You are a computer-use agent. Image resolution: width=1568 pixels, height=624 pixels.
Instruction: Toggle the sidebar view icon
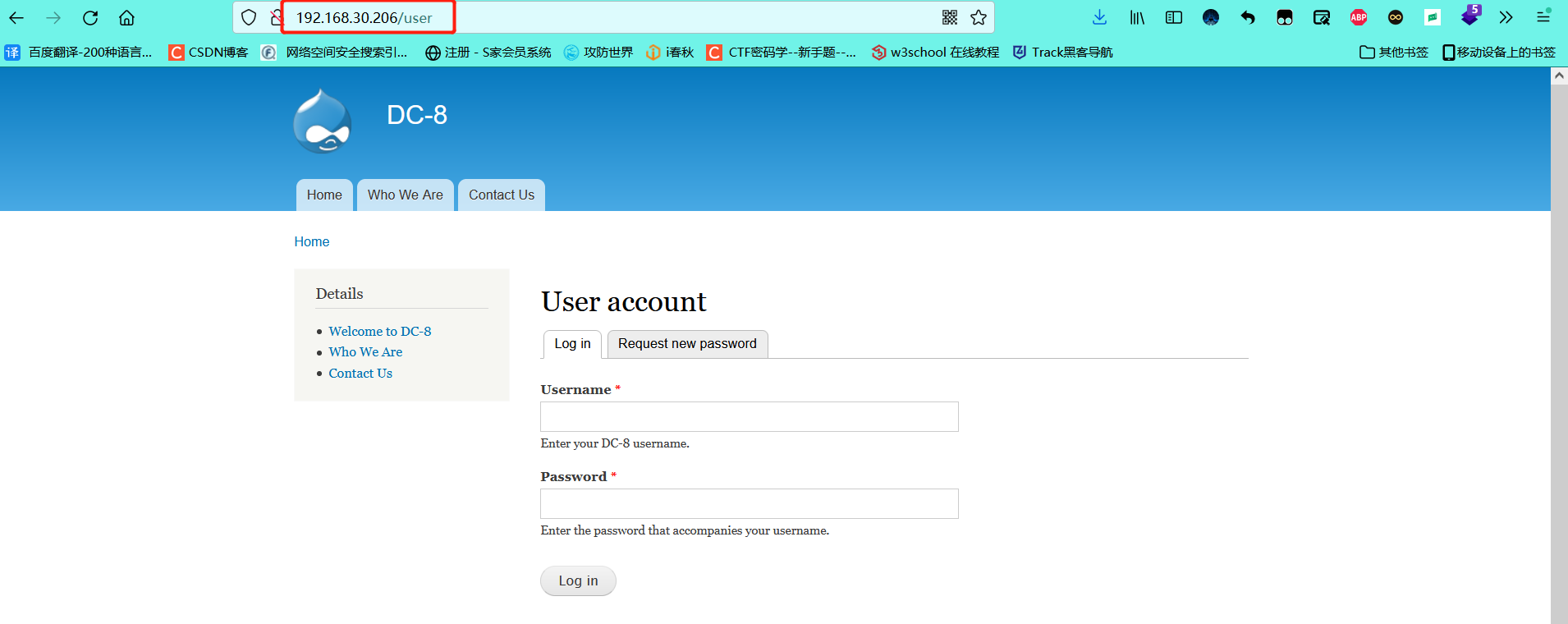(x=1174, y=17)
